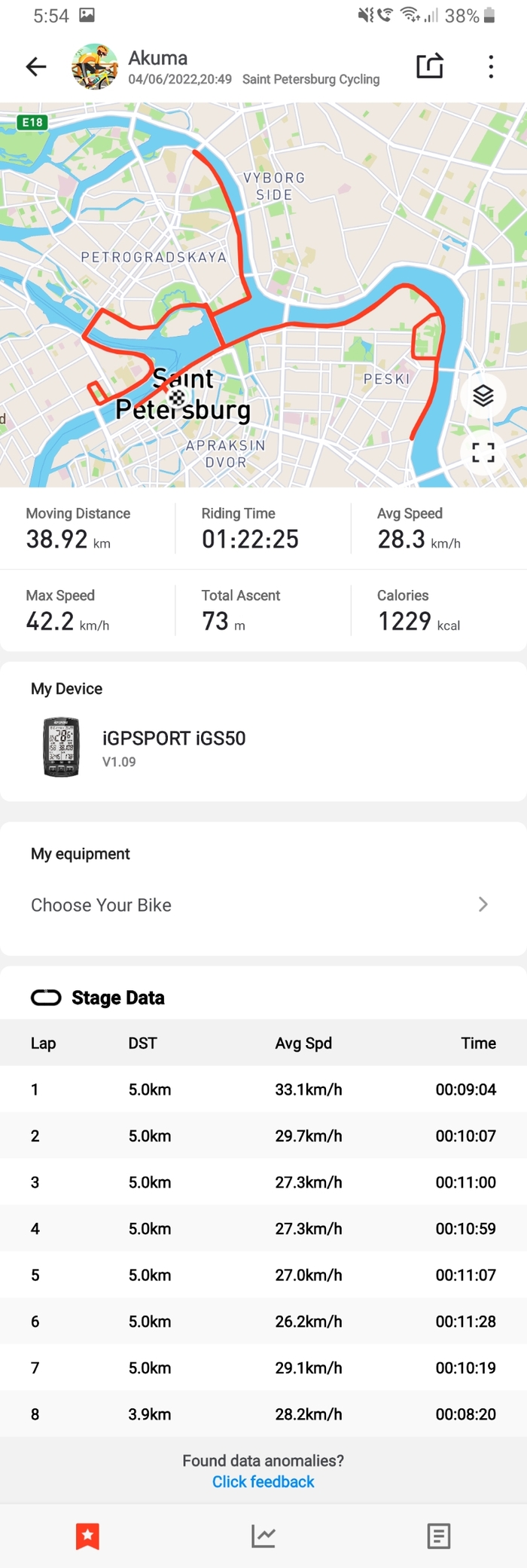Click the Click feedback link
Screen dimensions: 527x1568
pos(263,1481)
